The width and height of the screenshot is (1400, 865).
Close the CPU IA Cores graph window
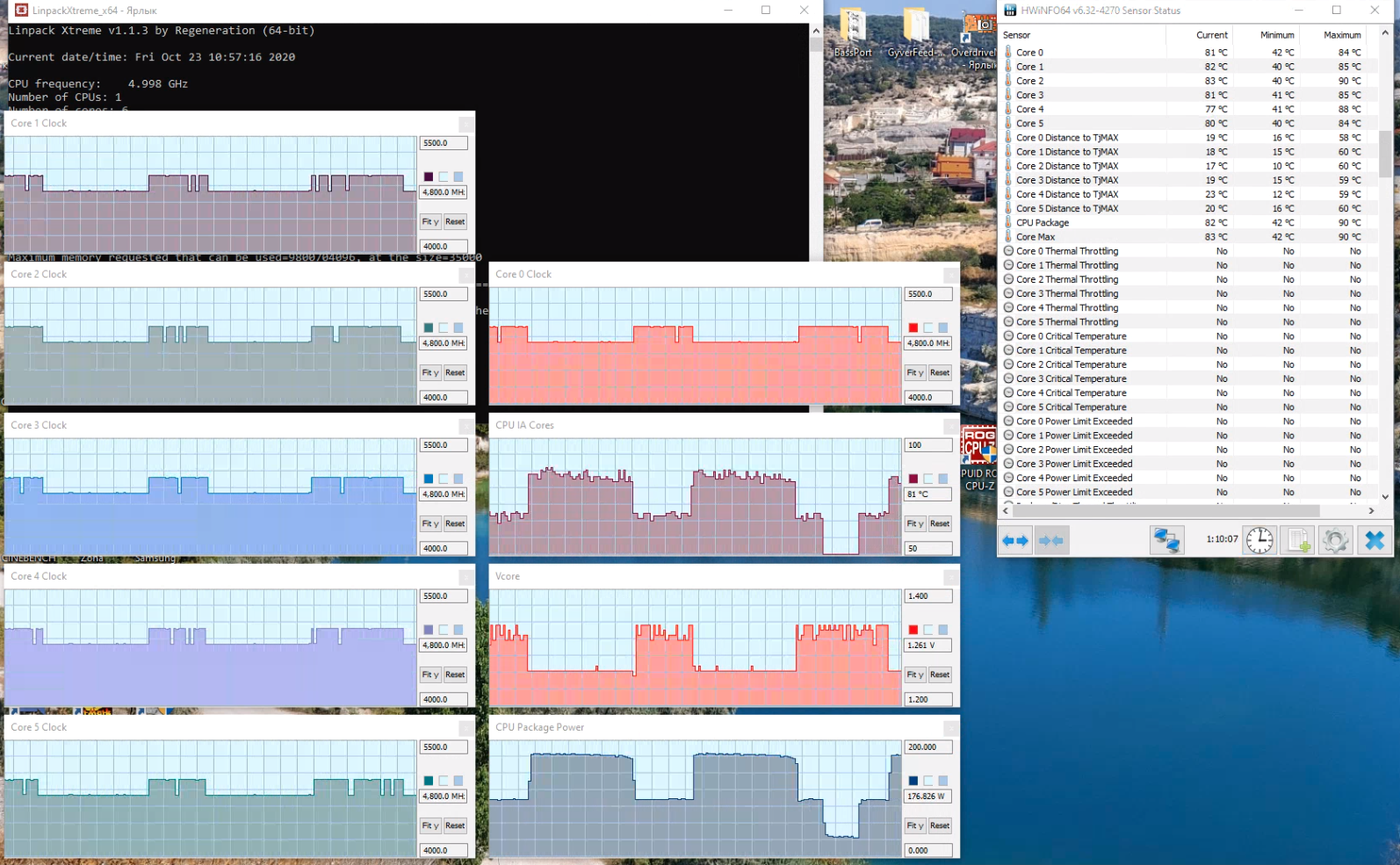click(951, 426)
